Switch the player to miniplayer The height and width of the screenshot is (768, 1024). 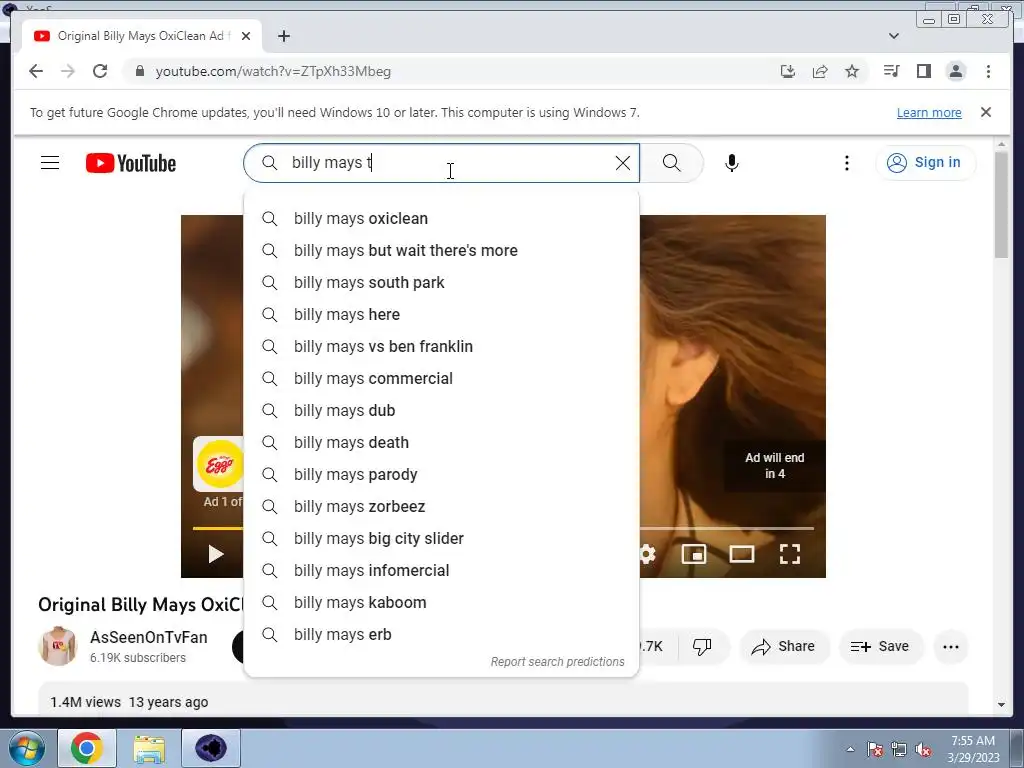[694, 554]
